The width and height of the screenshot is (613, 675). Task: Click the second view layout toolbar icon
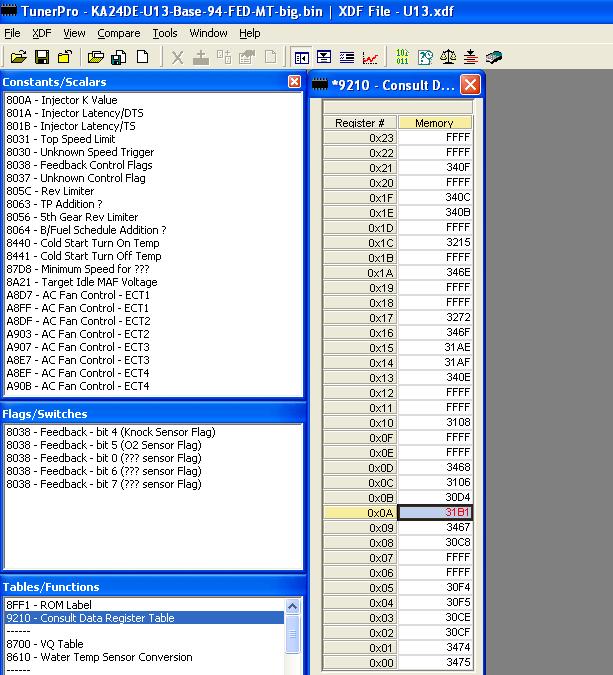point(324,57)
